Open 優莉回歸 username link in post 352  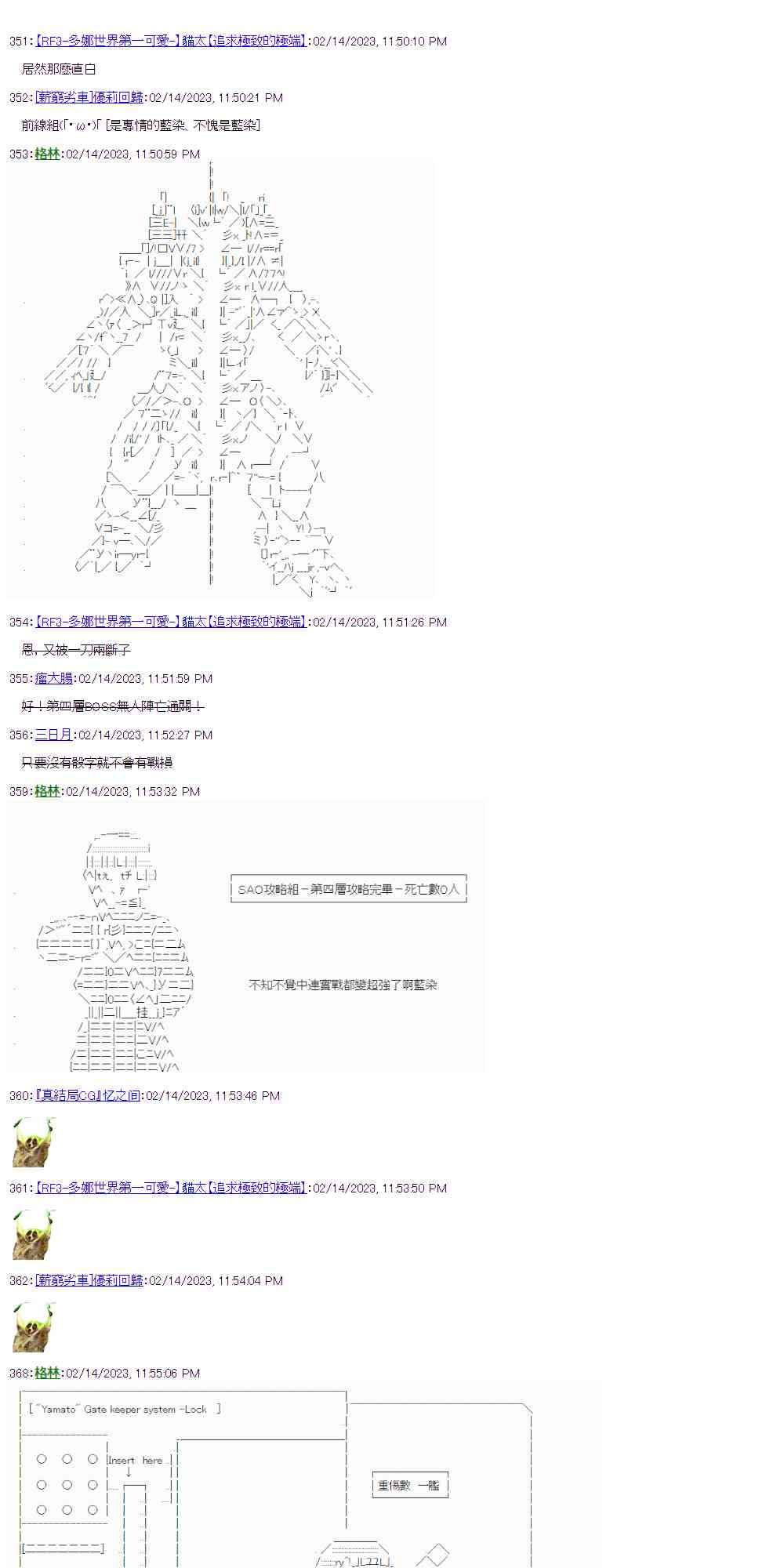(x=89, y=97)
